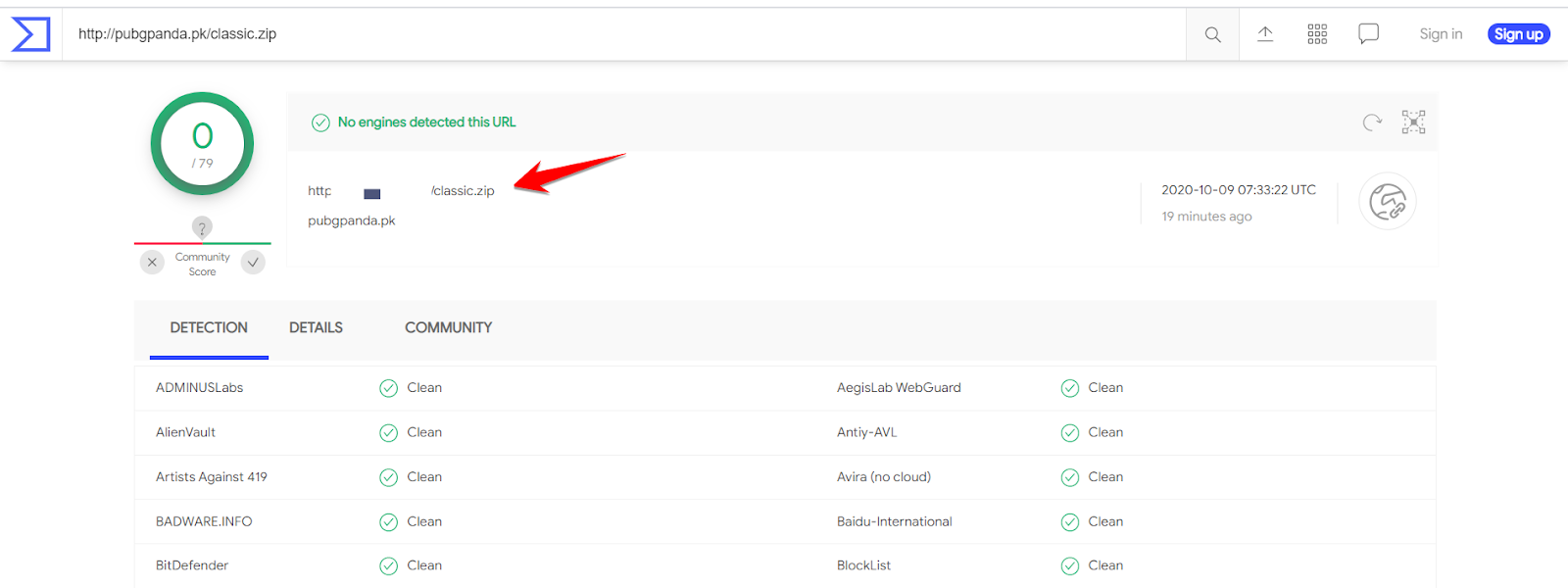
Task: Click the AlienVault engine name
Action: tap(185, 432)
